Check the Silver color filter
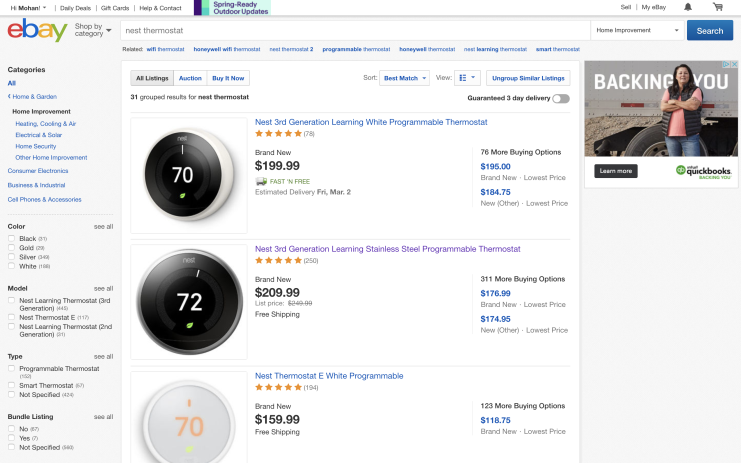 pyautogui.click(x=11, y=257)
